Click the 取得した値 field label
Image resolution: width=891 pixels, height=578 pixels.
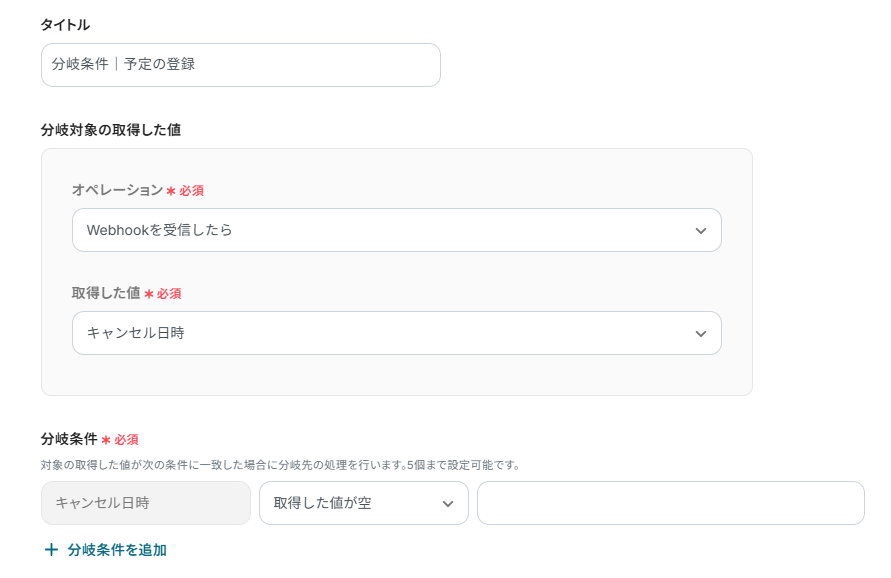pyautogui.click(x=105, y=294)
